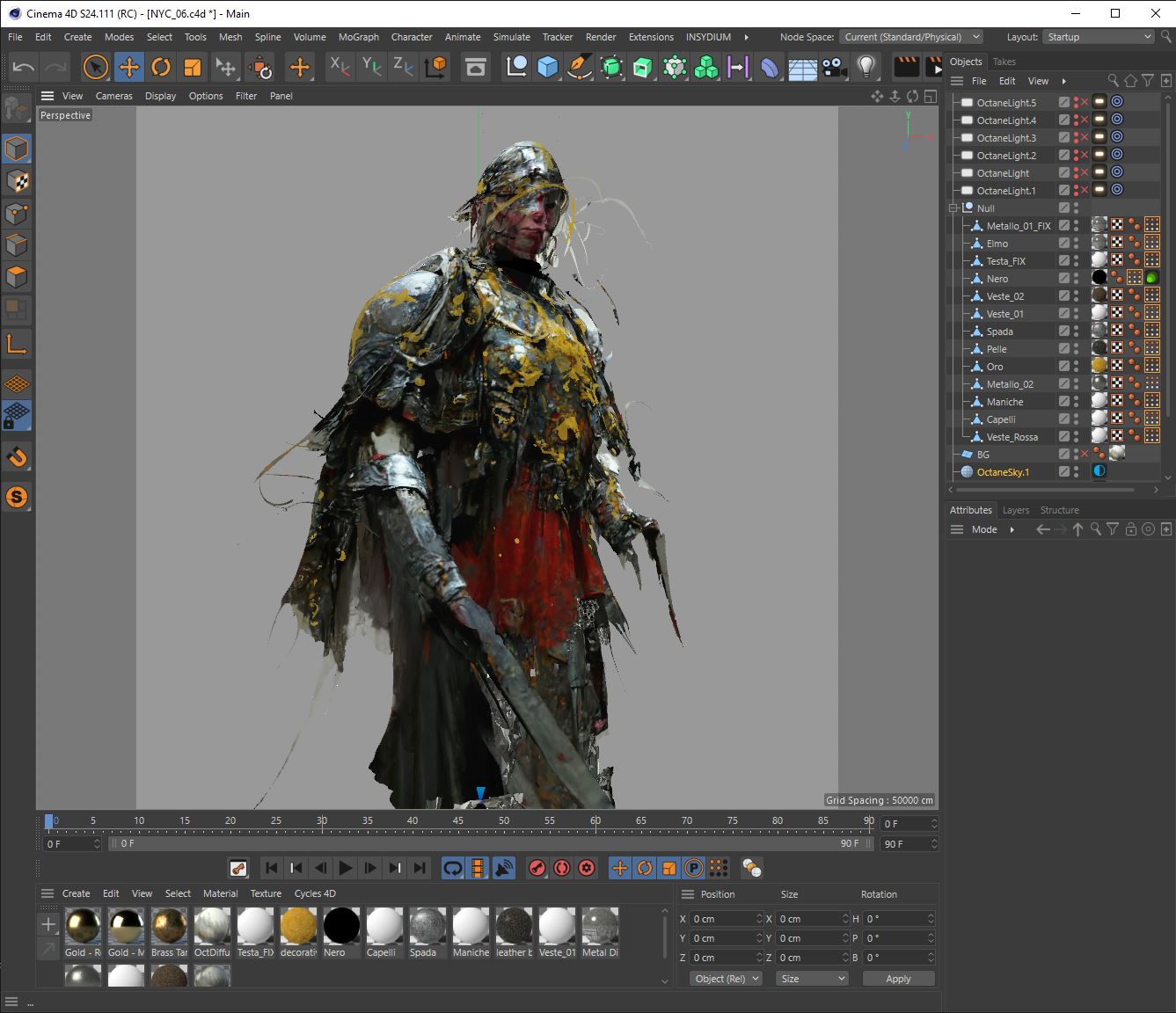Select the Move tool
The width and height of the screenshot is (1176, 1013).
tap(130, 67)
